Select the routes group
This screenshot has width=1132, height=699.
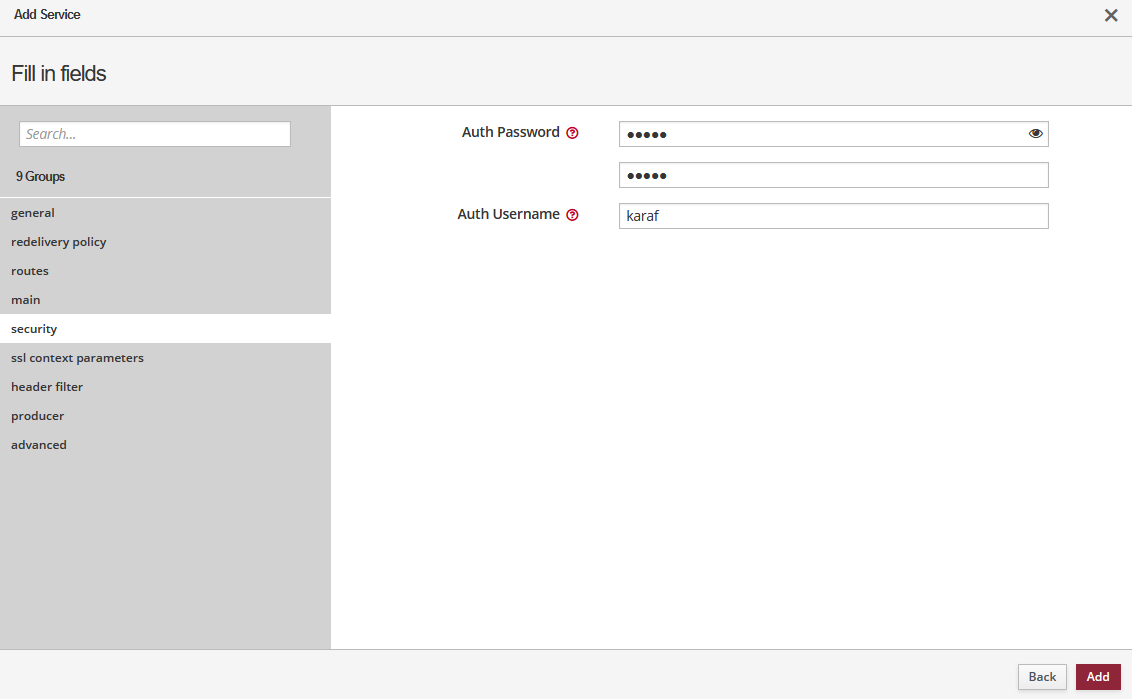(30, 271)
